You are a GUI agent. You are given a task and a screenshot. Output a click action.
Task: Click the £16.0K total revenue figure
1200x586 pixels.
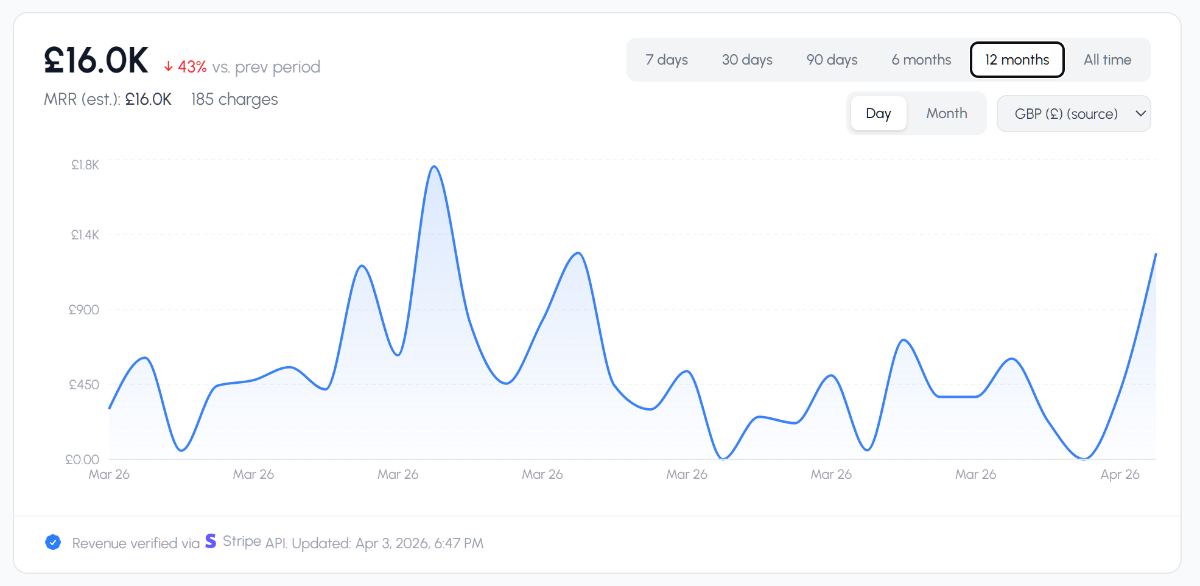pyautogui.click(x=96, y=62)
